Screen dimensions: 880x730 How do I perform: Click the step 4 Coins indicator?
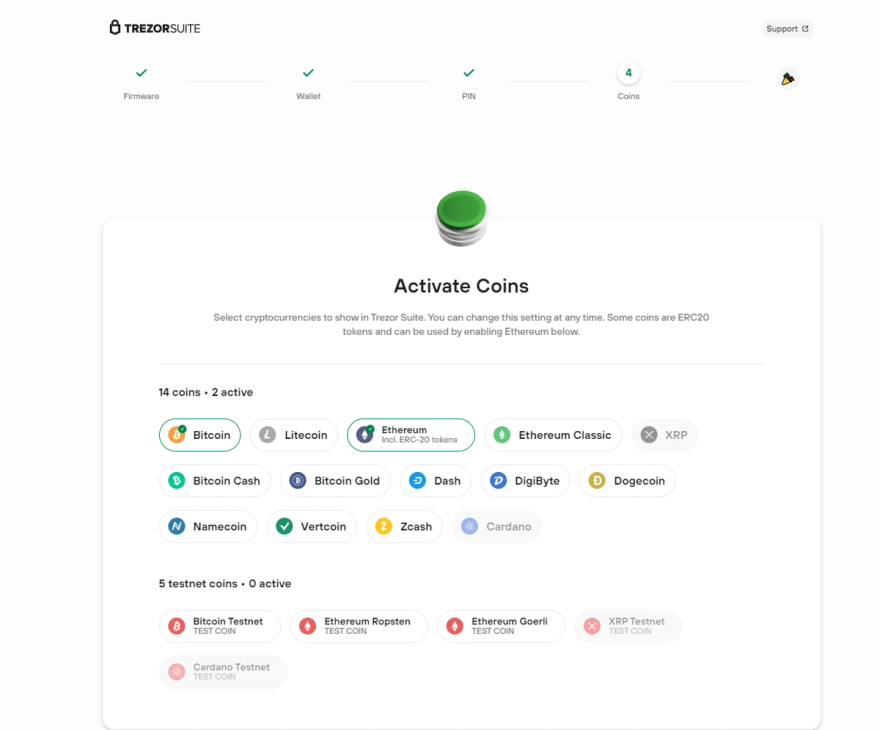click(x=629, y=73)
